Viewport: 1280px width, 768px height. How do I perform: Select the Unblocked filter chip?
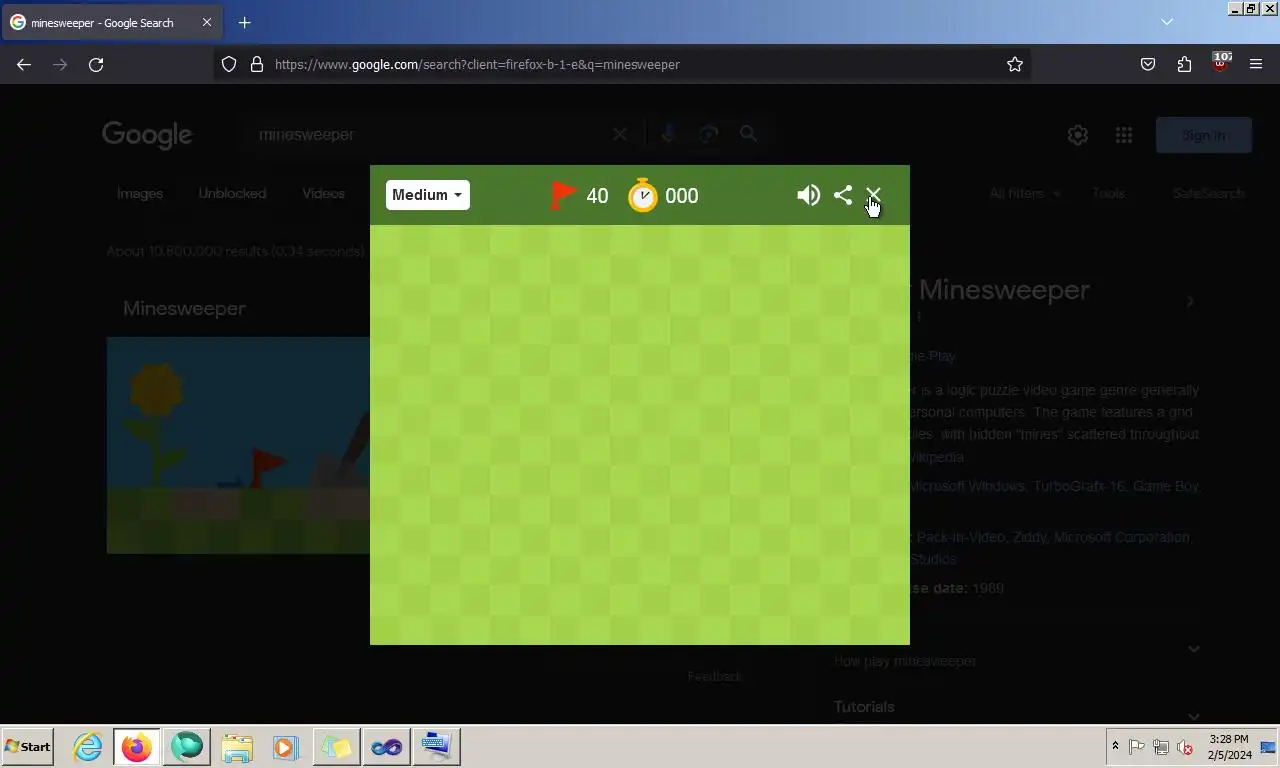[x=232, y=193]
